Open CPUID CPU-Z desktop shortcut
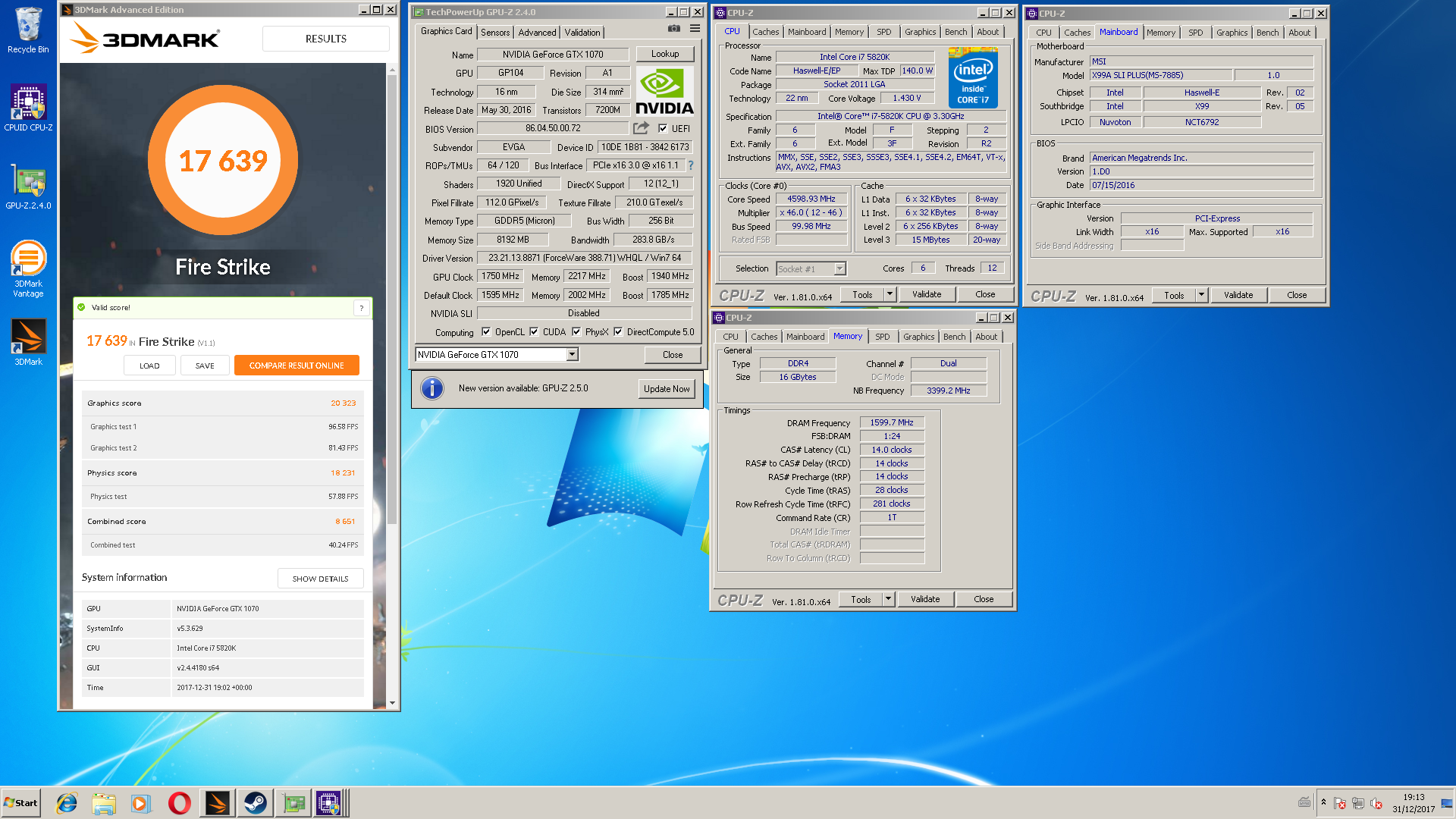Viewport: 1456px width, 819px height. click(28, 107)
